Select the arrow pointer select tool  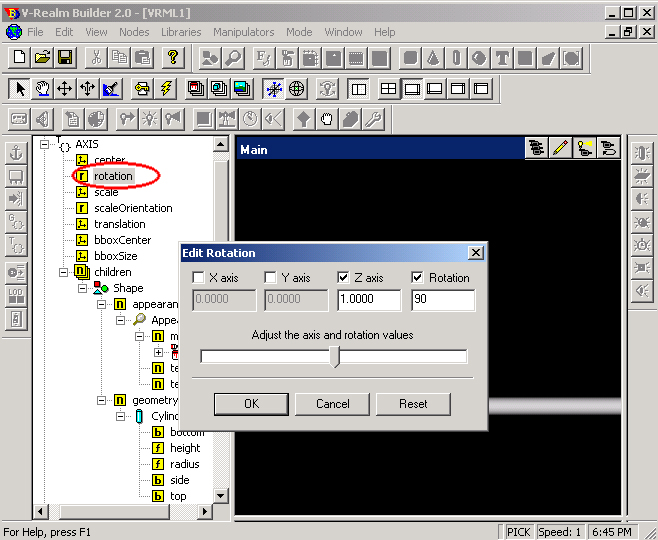pyautogui.click(x=19, y=89)
